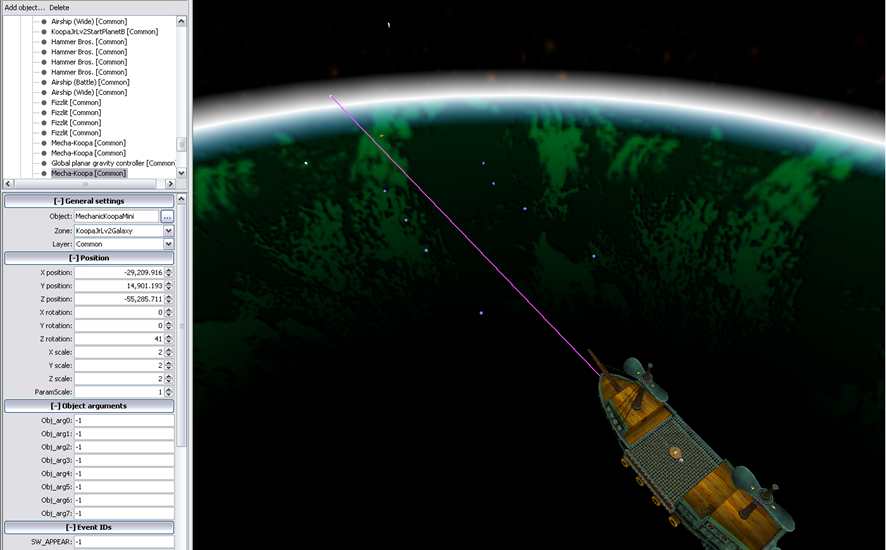Collapse the General settings section
The height and width of the screenshot is (550, 886).
(88, 201)
